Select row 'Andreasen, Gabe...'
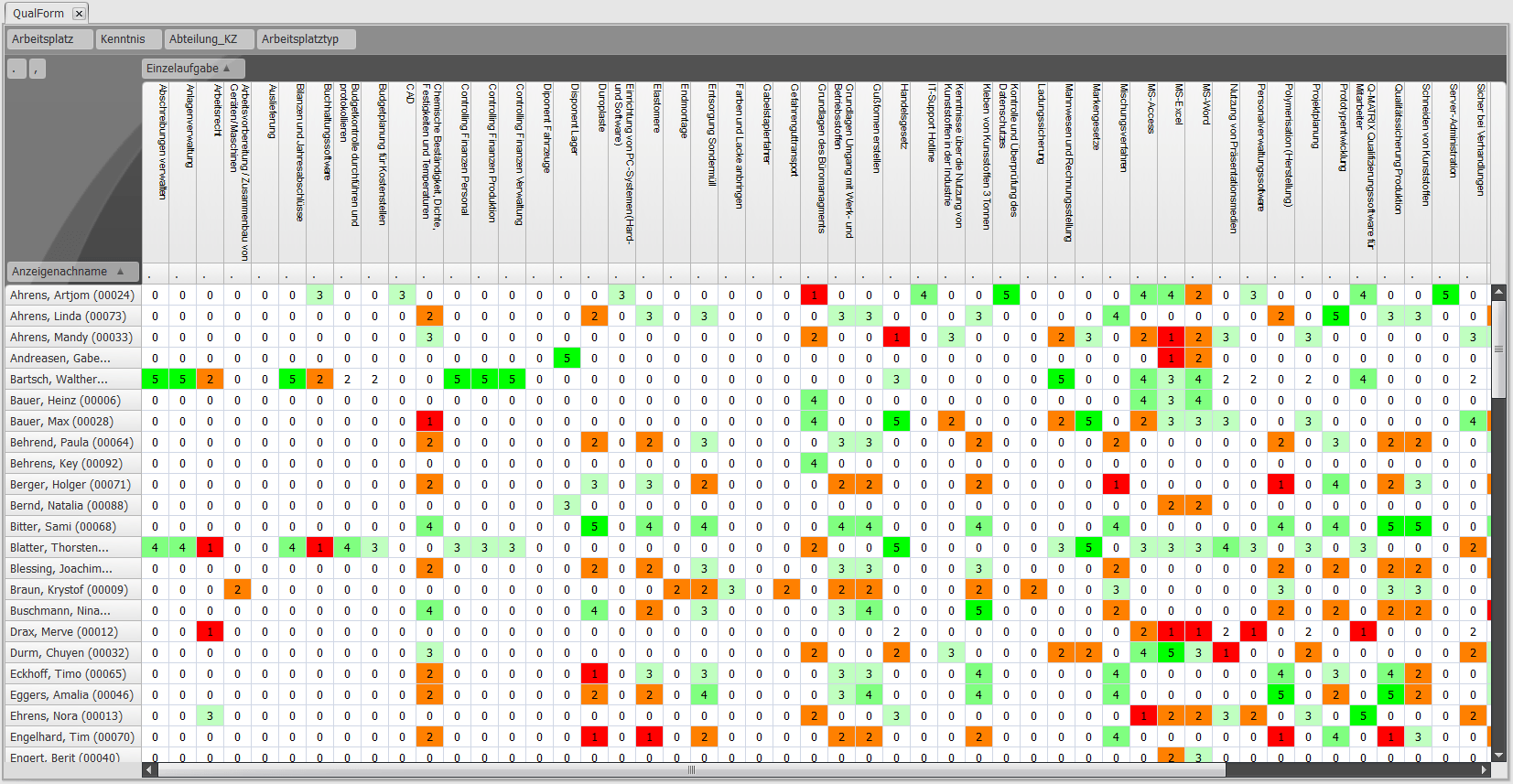The image size is (1513, 784). (x=73, y=359)
